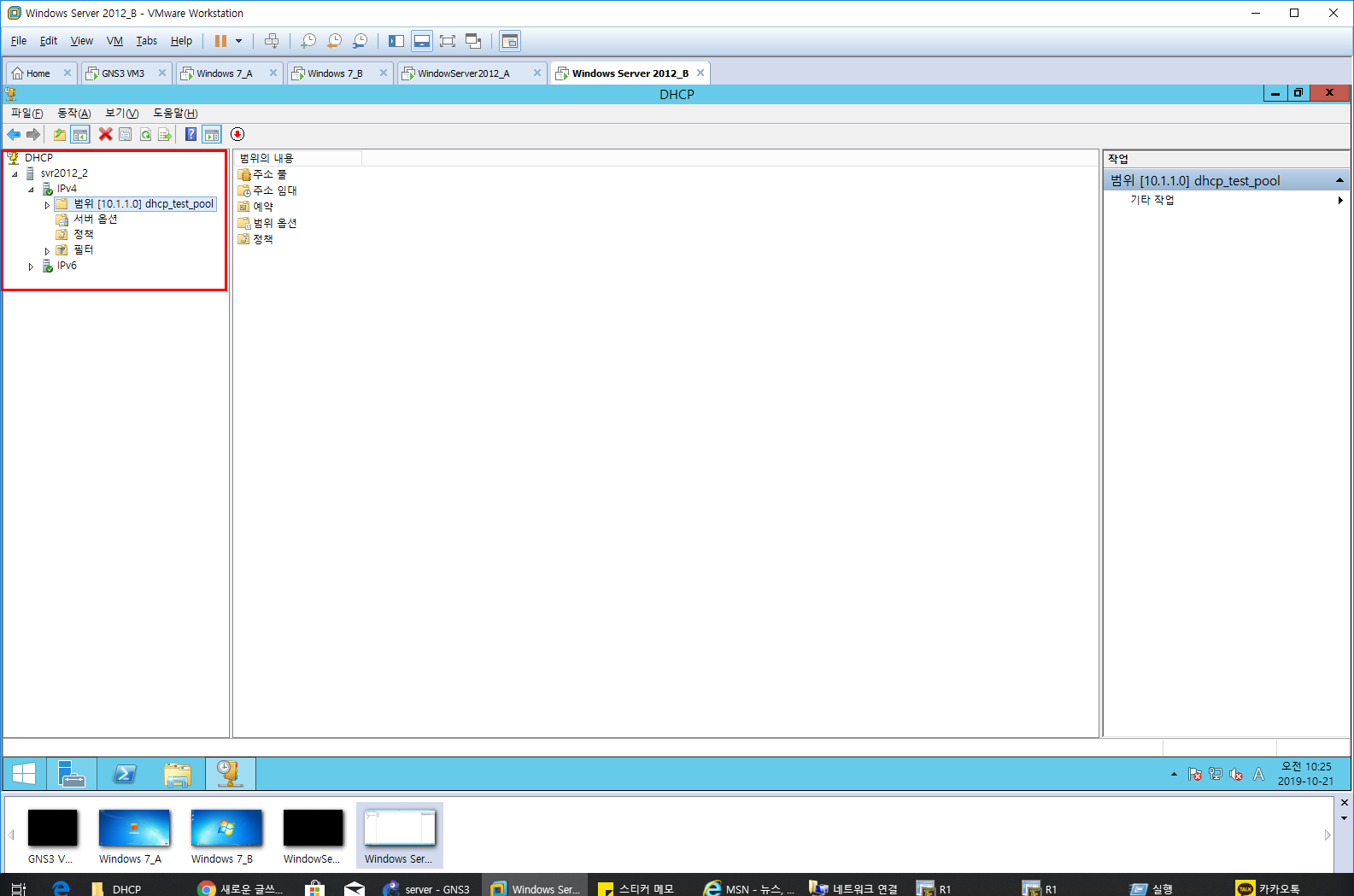The height and width of the screenshot is (896, 1354).
Task: Close the Windows 7_B tab
Action: click(x=384, y=73)
